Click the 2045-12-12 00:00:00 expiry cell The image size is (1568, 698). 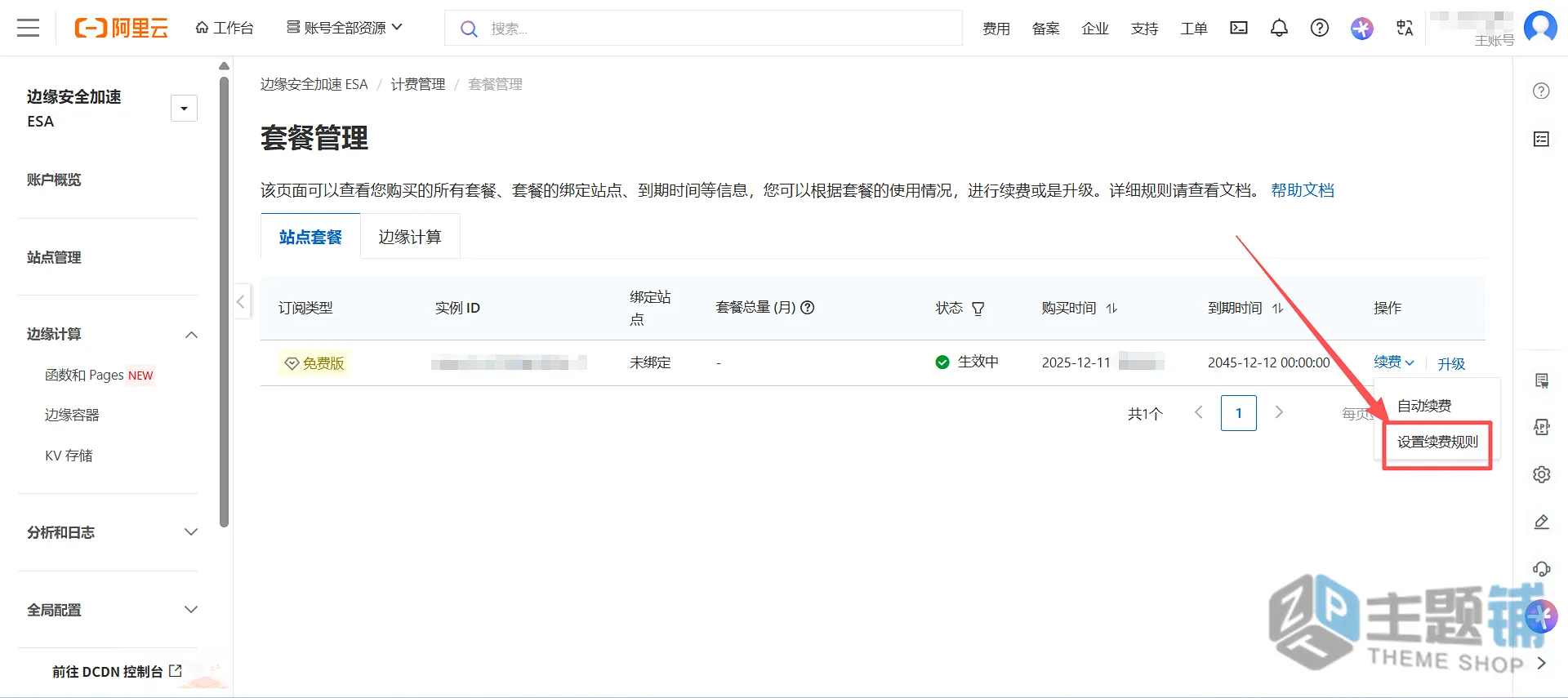[x=1269, y=362]
